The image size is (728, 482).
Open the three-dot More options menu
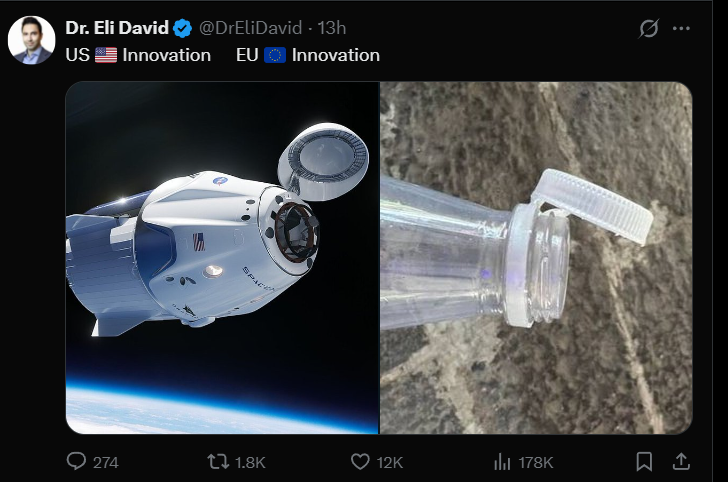coord(682,28)
